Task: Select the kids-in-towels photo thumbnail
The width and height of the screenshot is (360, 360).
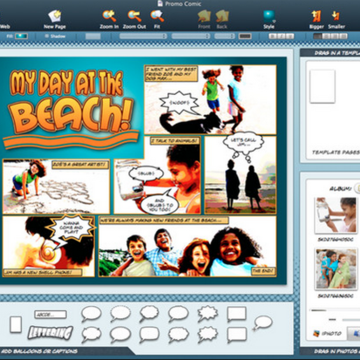Action: tap(336, 269)
